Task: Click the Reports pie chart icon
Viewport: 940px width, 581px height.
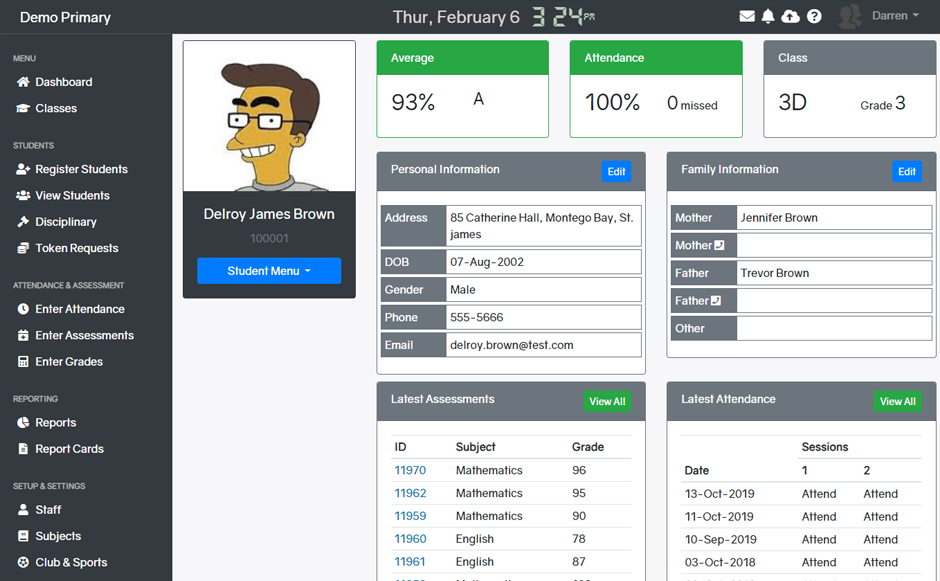Action: click(x=23, y=423)
